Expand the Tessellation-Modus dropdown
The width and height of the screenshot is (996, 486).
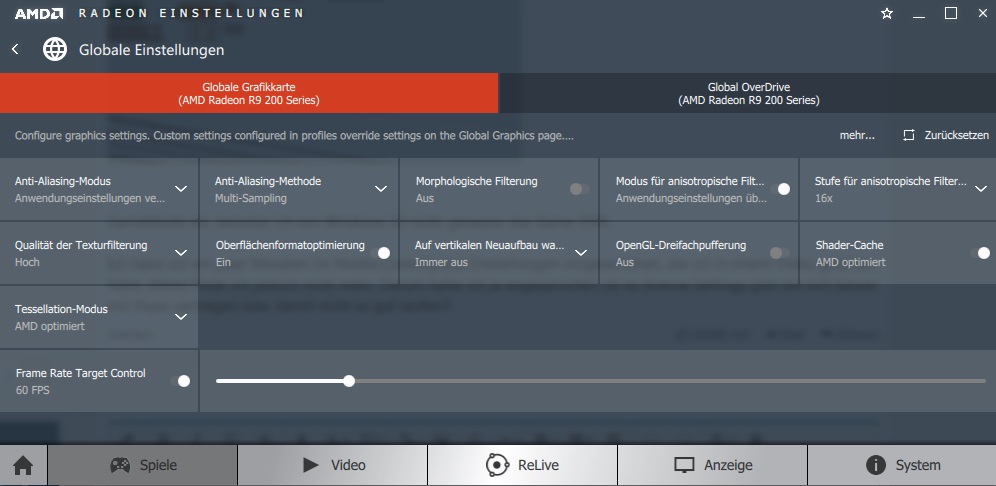click(x=181, y=316)
